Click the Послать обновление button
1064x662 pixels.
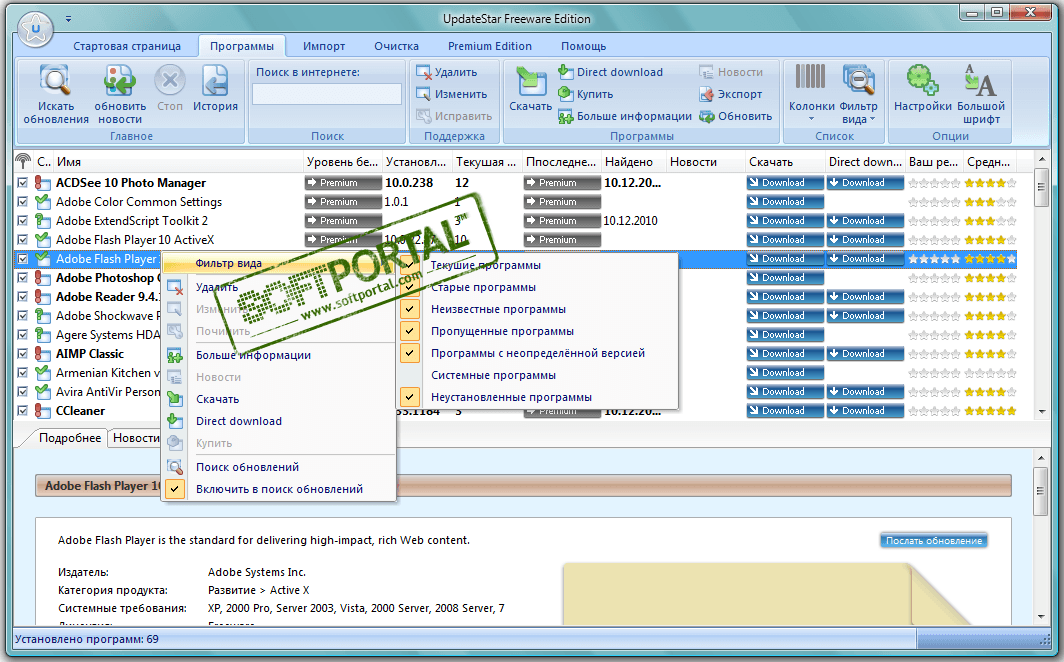[934, 541]
